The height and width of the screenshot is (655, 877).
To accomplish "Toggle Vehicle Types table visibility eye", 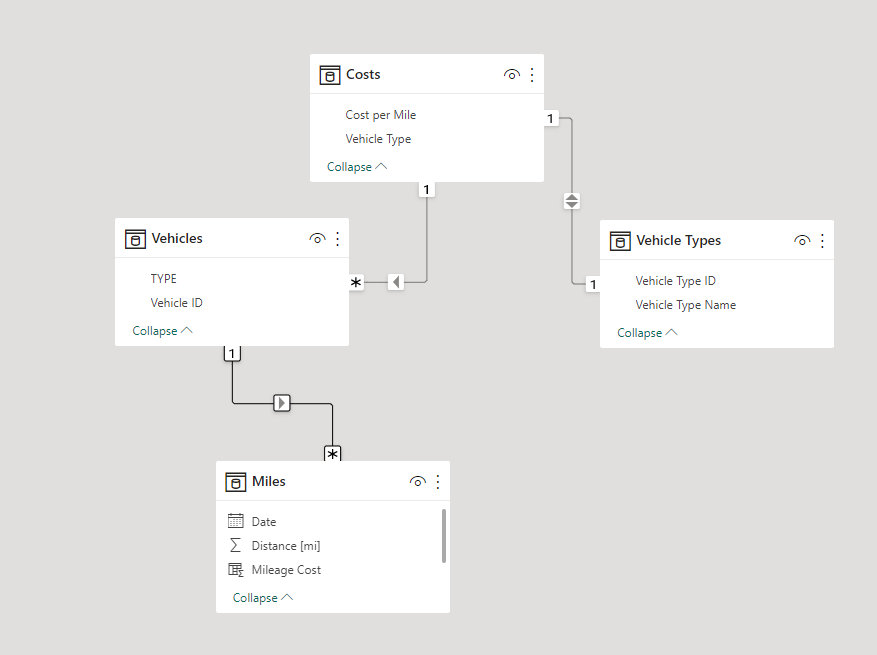I will tap(802, 241).
